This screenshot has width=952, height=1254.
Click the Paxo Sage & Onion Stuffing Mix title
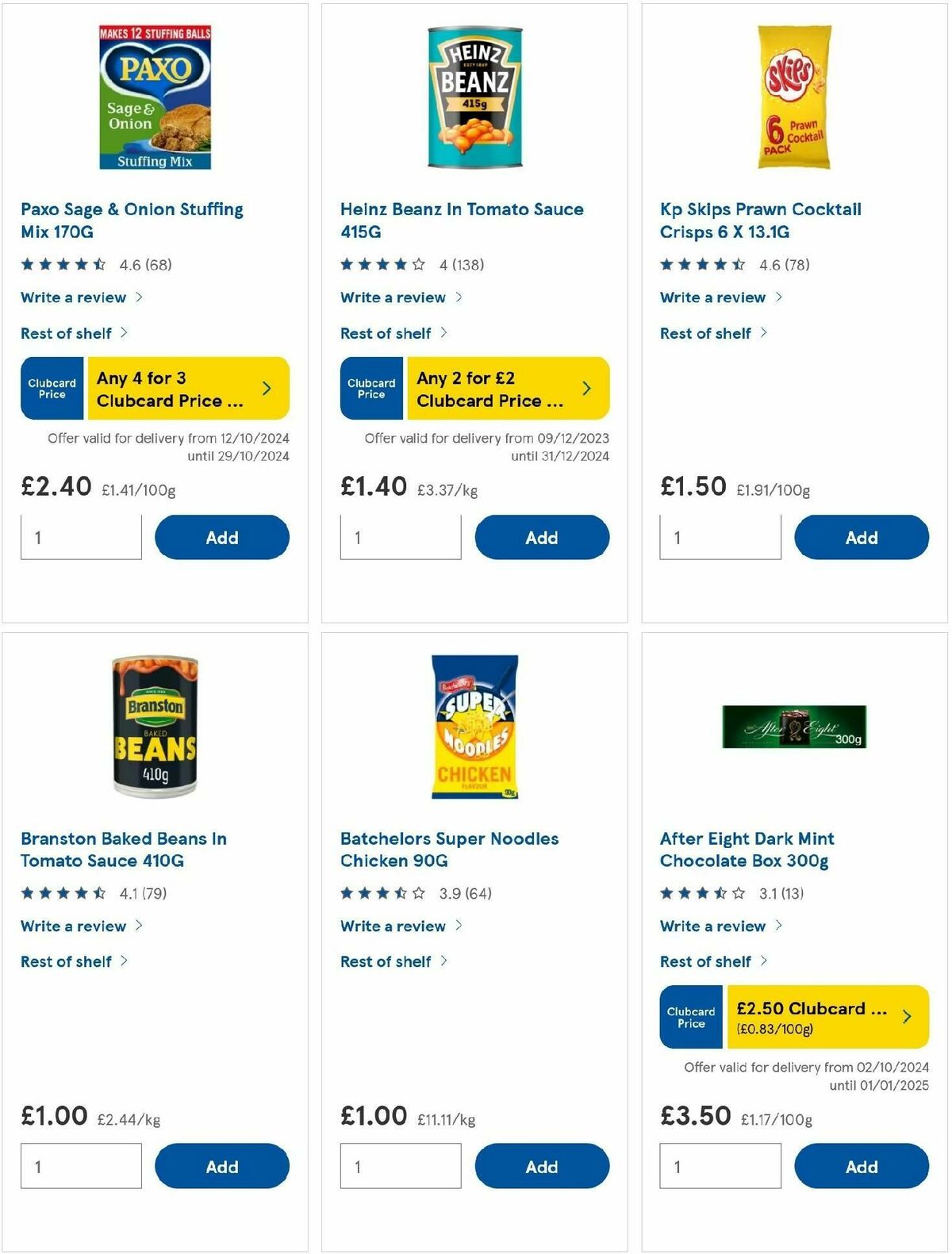point(132,221)
